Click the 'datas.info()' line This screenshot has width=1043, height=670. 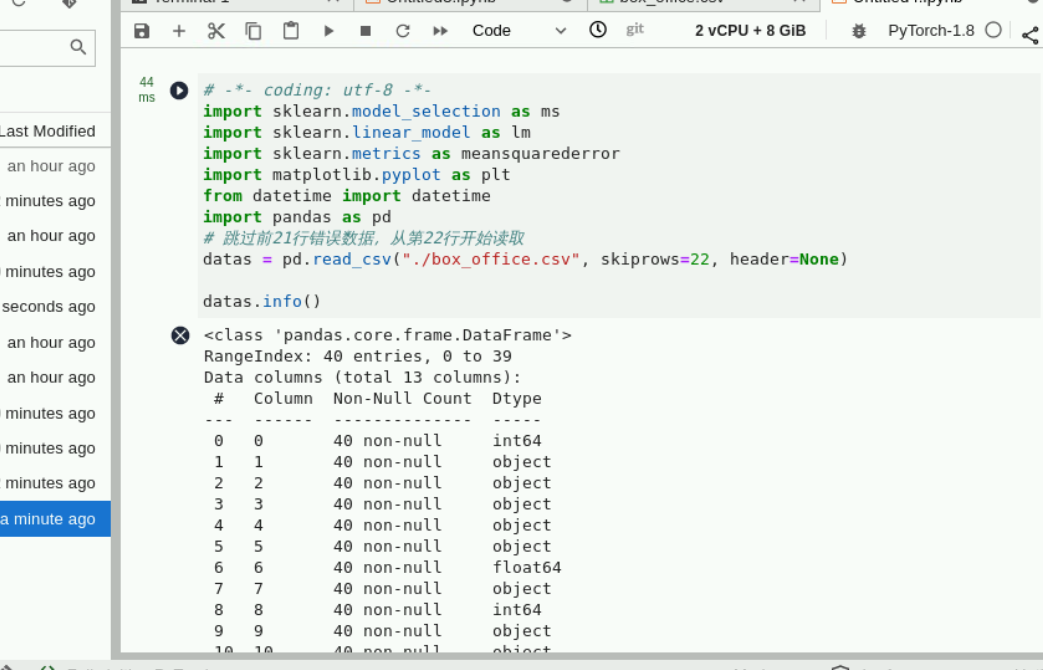point(262,301)
